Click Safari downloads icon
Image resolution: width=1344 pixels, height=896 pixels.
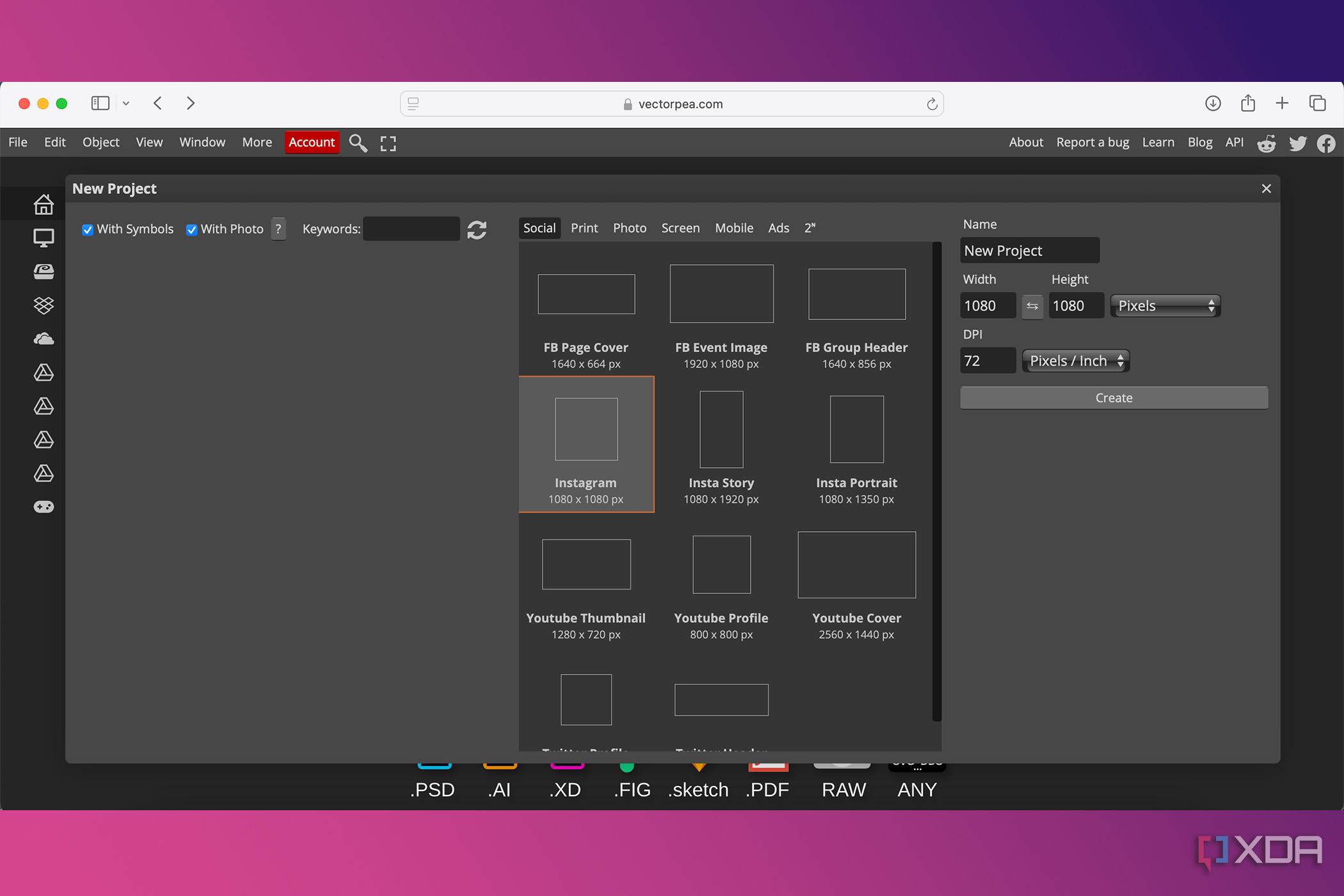click(1213, 104)
